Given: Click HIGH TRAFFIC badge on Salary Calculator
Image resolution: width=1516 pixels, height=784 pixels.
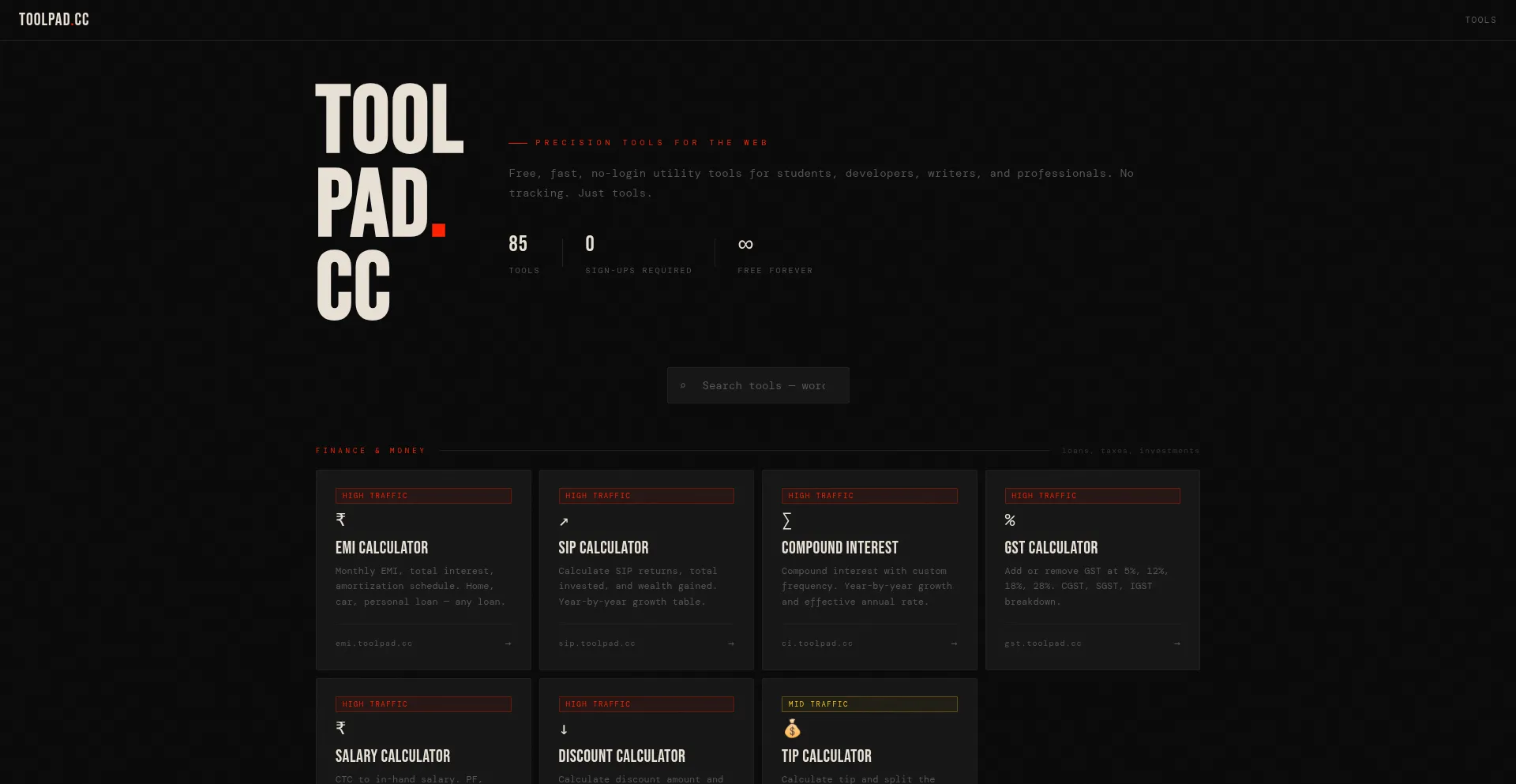Looking at the screenshot, I should click(423, 704).
